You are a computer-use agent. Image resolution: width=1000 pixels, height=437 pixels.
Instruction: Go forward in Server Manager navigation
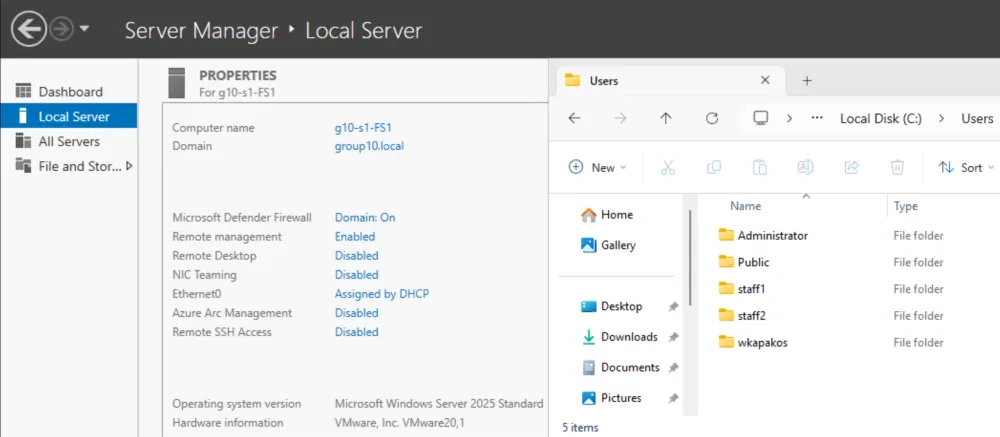(62, 29)
